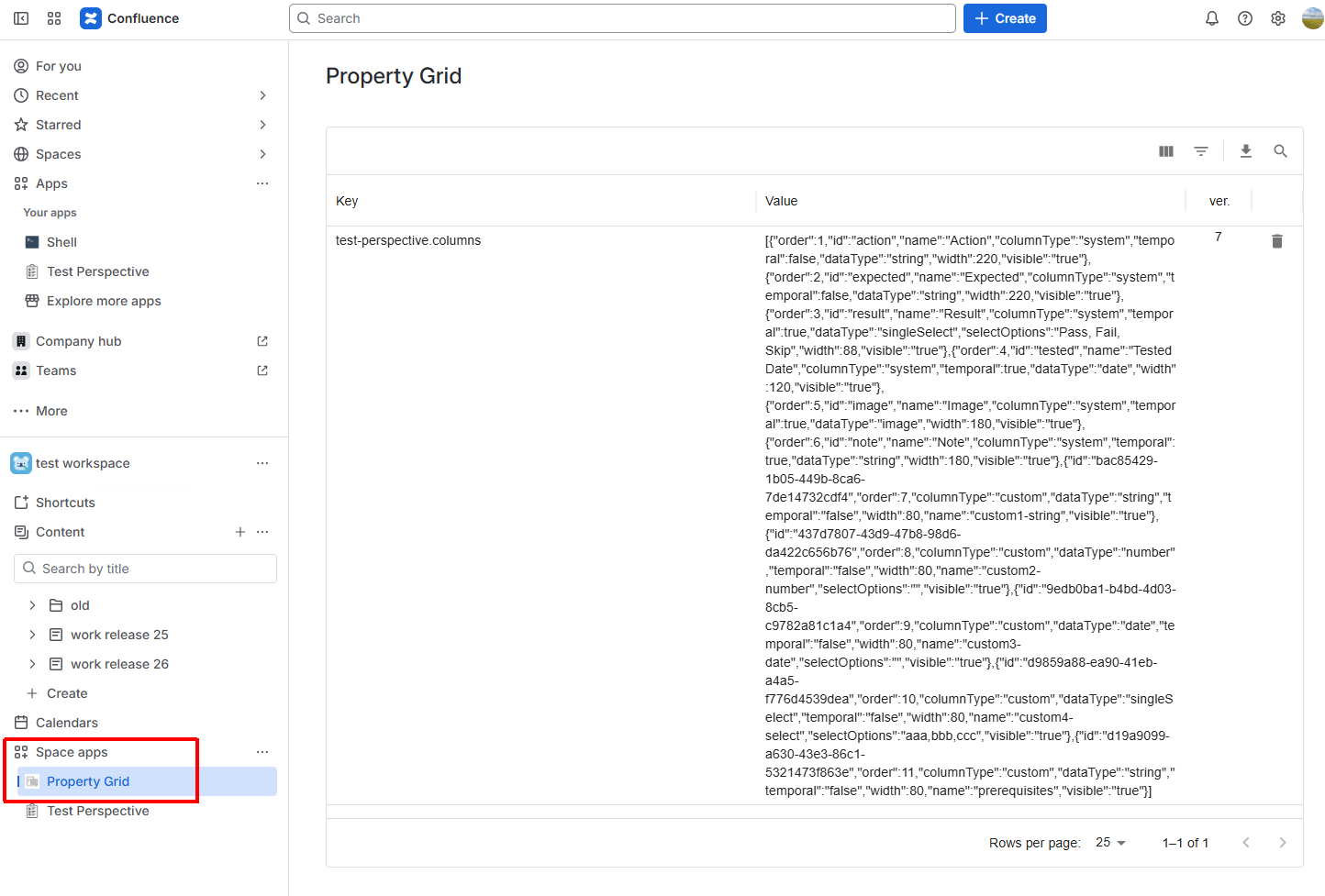Click the download icon above the table
The width and height of the screenshot is (1325, 896).
coord(1245,151)
